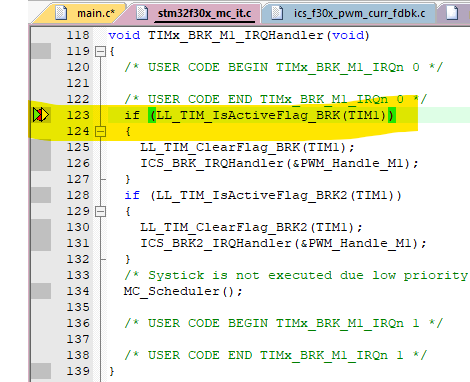Click the USER CODE END IRQn 0 comment
470x382 pixels.
tap(275, 99)
